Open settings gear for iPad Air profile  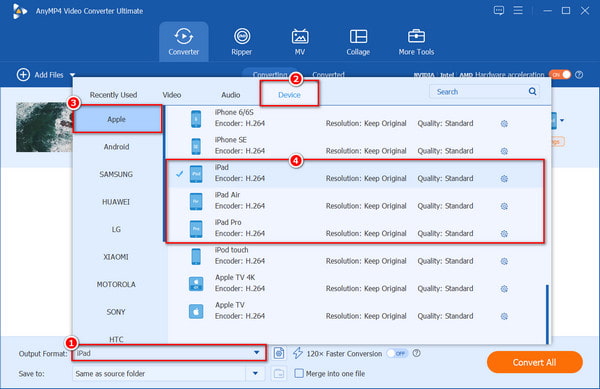pos(504,206)
